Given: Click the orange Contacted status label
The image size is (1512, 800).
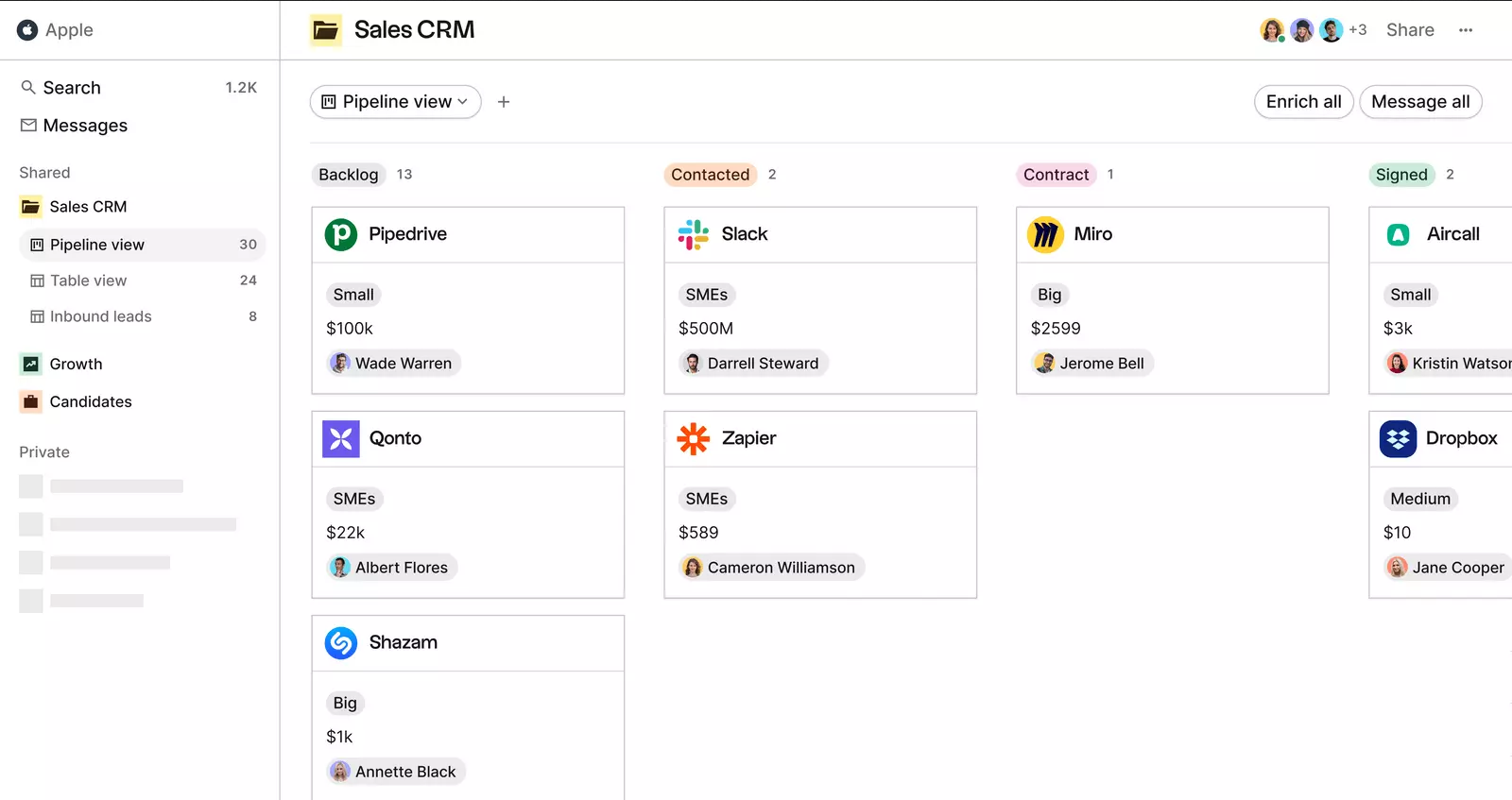Looking at the screenshot, I should pyautogui.click(x=710, y=175).
